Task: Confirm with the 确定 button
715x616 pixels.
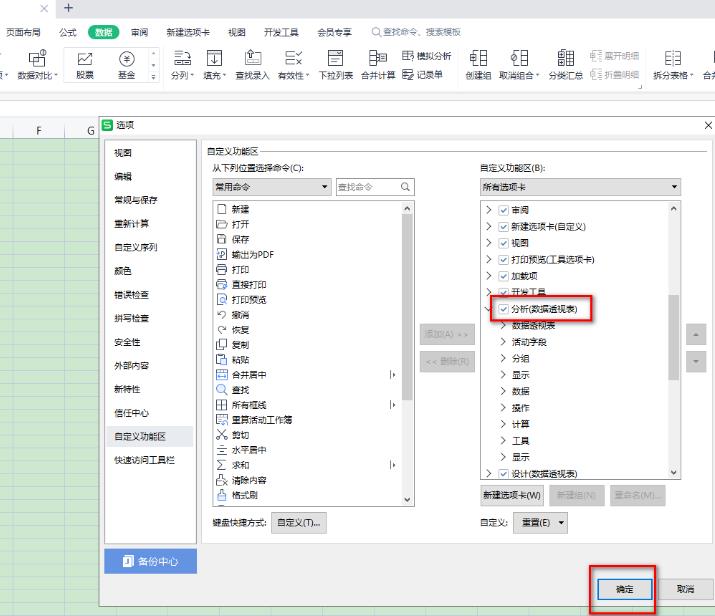Action: pos(625,589)
